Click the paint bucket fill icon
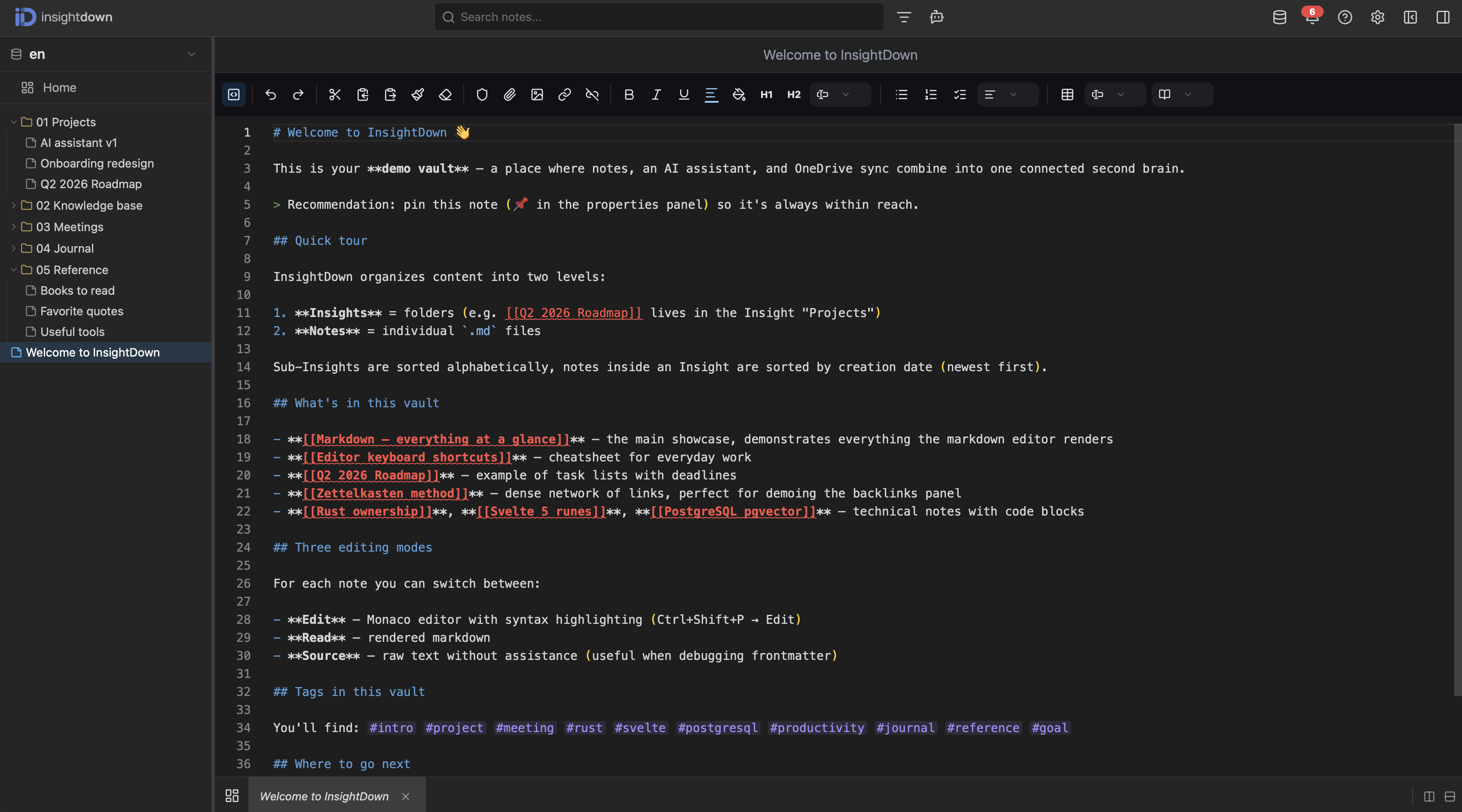The image size is (1462, 812). (739, 95)
